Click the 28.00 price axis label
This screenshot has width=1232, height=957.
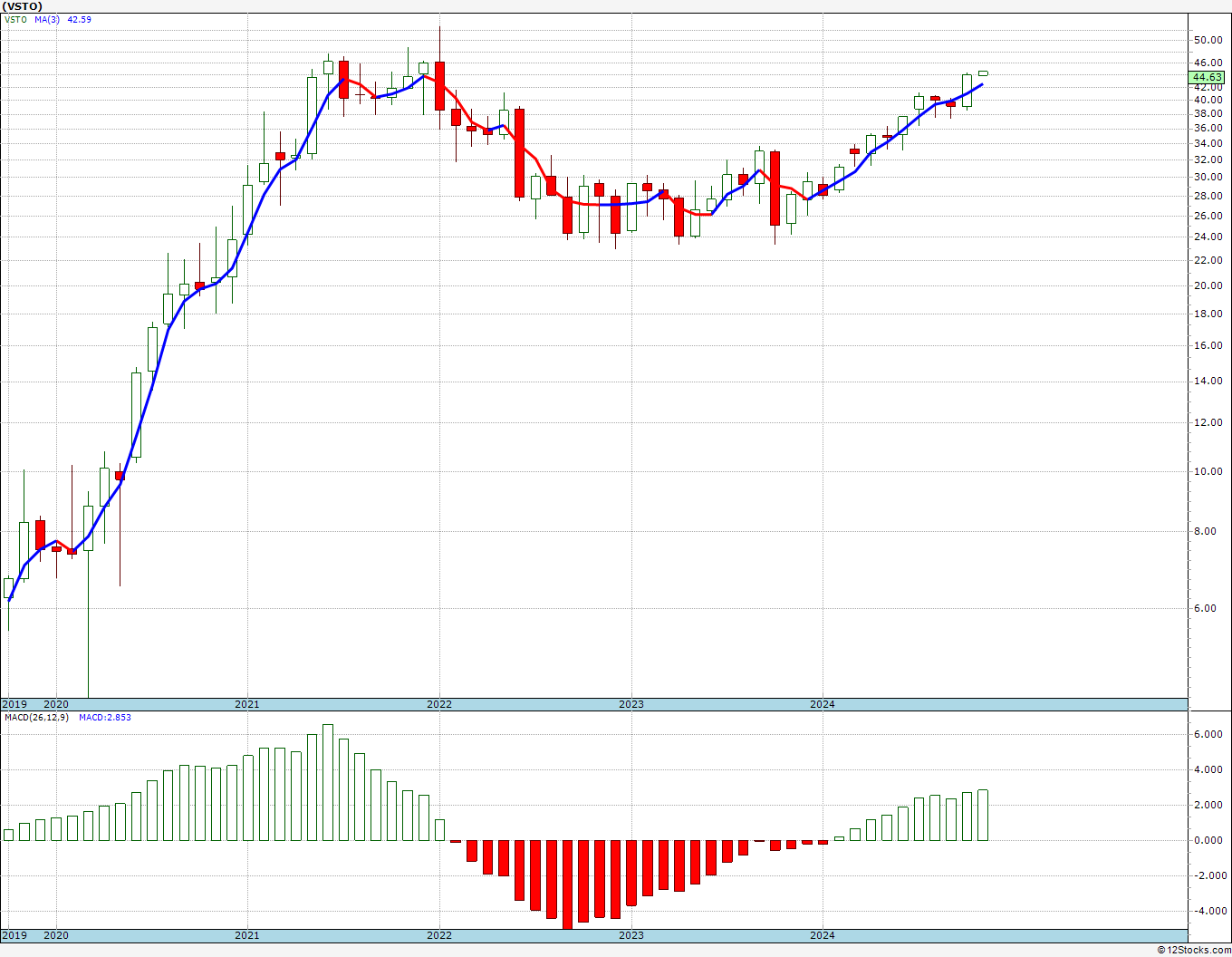[1208, 196]
